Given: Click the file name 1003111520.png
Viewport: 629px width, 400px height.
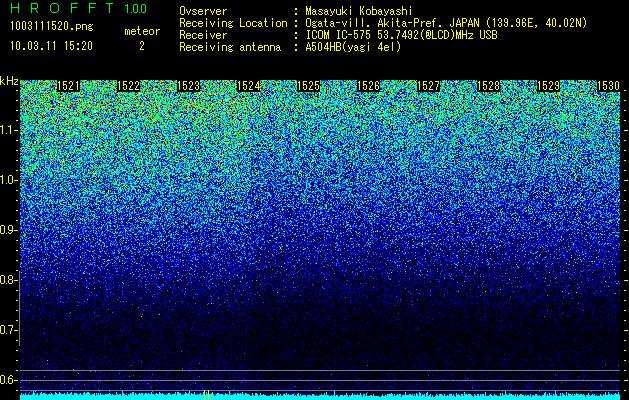Looking at the screenshot, I should tap(52, 26).
